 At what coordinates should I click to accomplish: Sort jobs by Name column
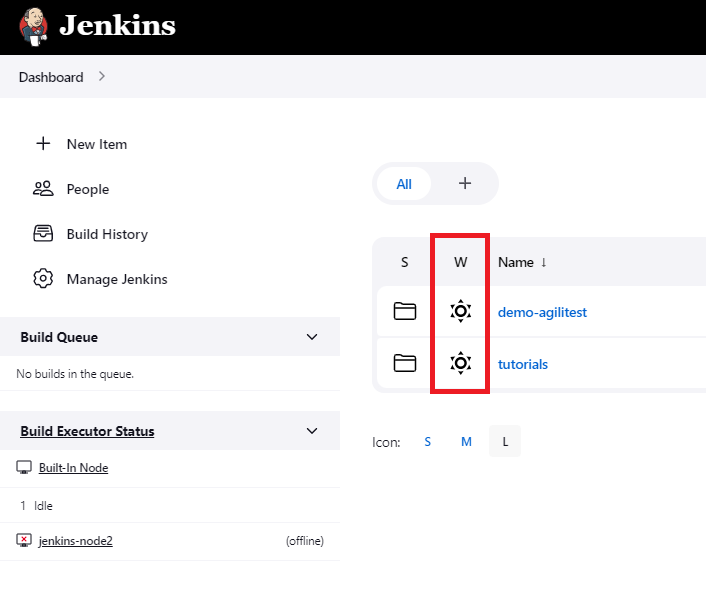point(516,262)
